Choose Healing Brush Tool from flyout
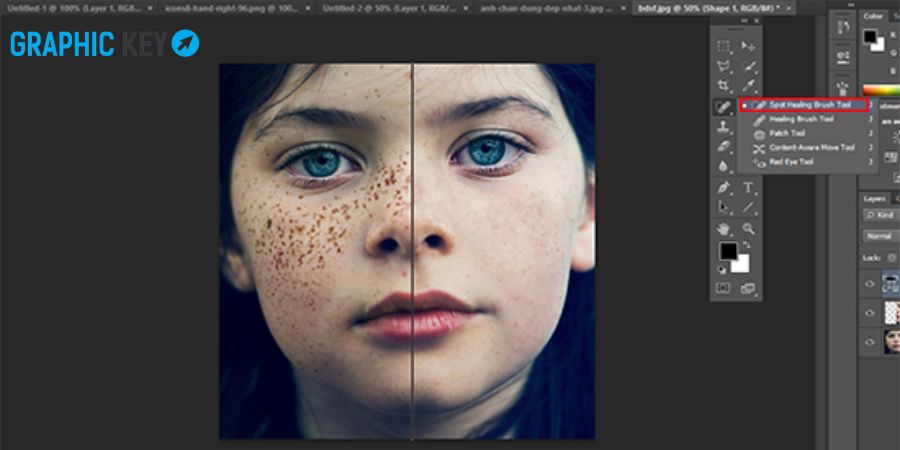This screenshot has height=450, width=900. pos(808,119)
